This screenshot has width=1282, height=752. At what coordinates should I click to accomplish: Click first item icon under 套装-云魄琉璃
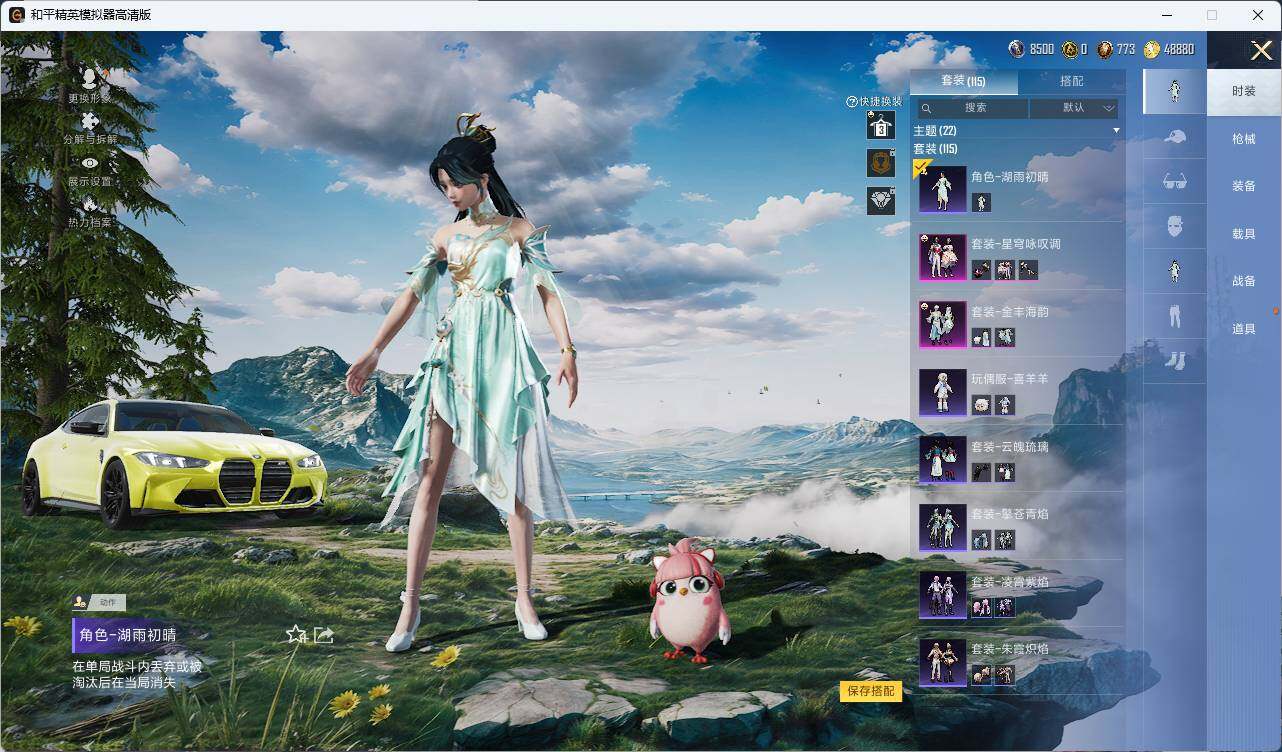(x=981, y=472)
